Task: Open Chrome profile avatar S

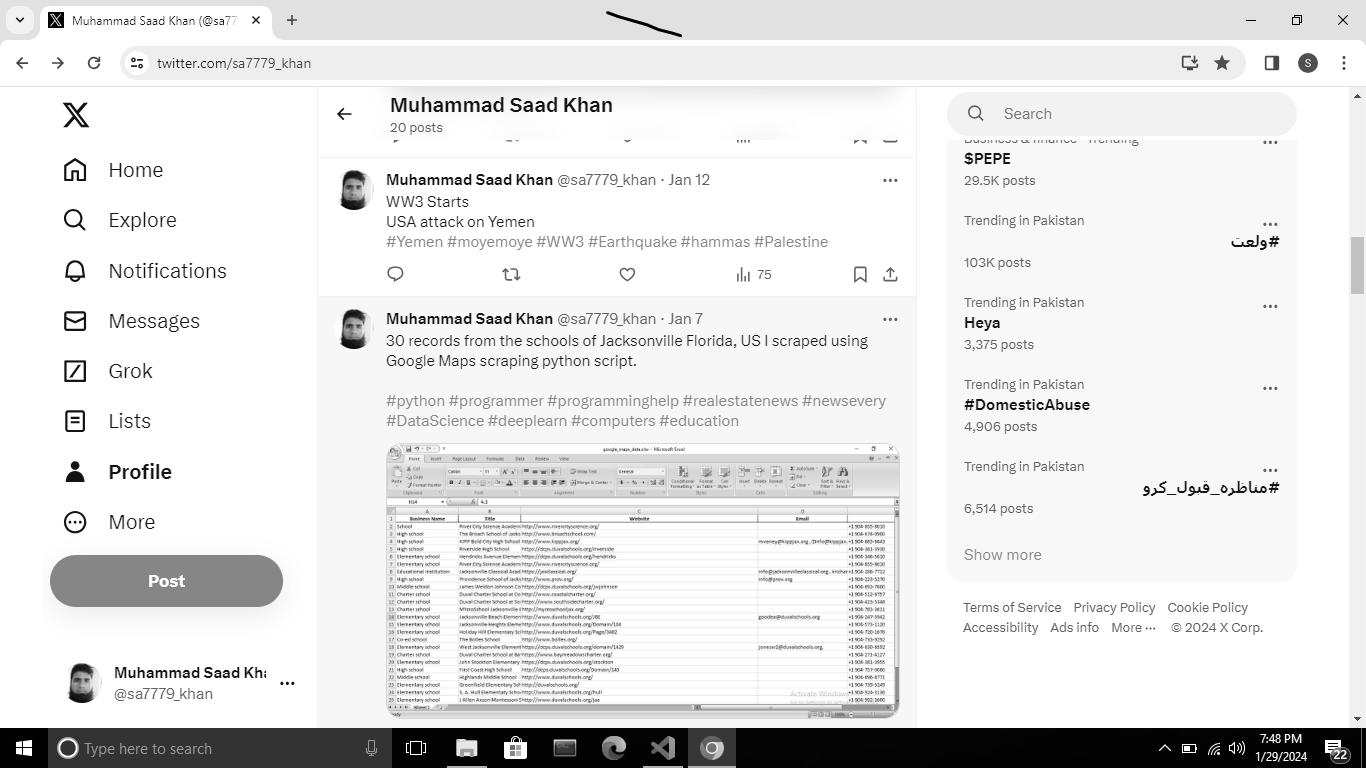Action: pyautogui.click(x=1308, y=63)
